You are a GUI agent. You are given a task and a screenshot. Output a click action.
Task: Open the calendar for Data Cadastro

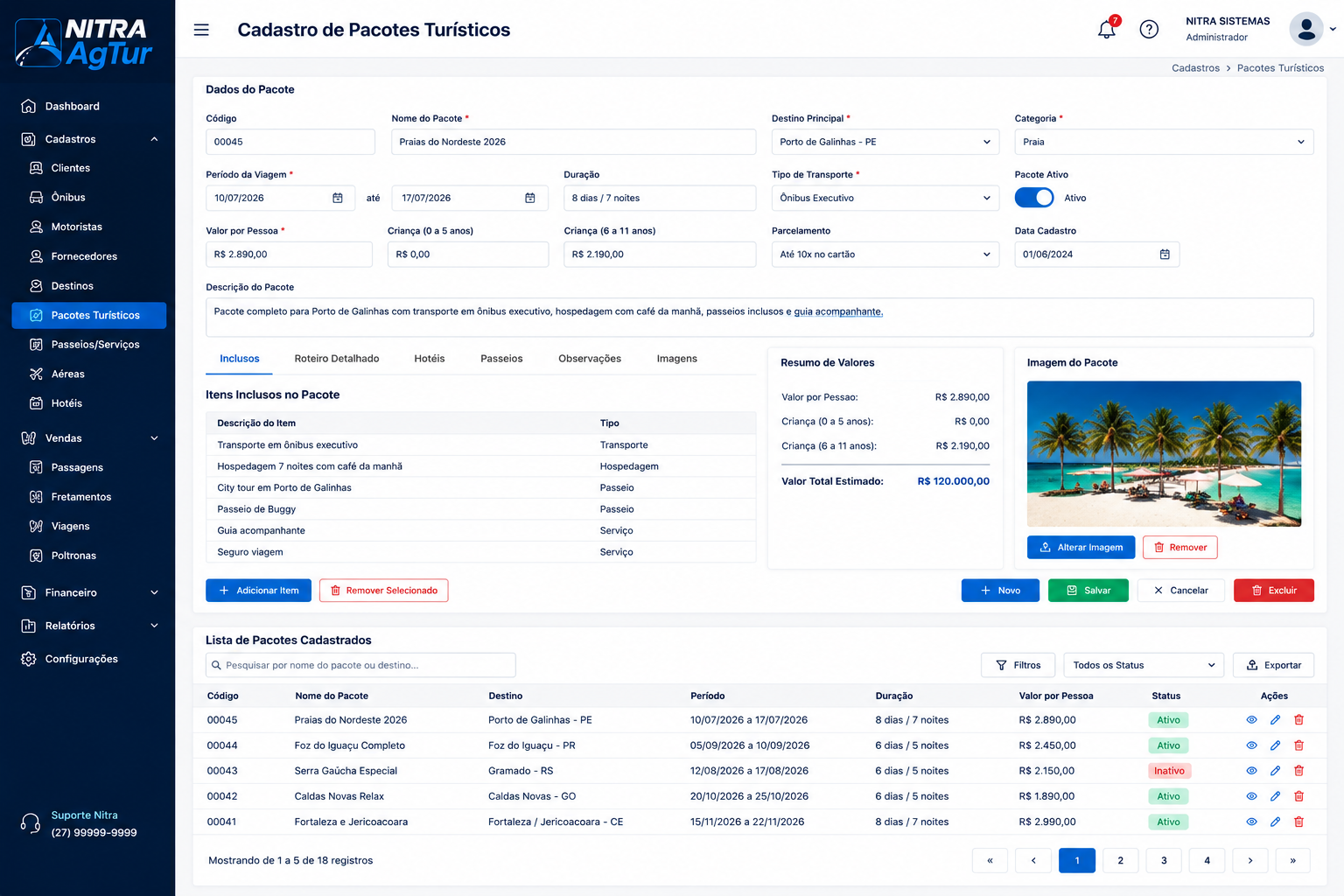1165,254
